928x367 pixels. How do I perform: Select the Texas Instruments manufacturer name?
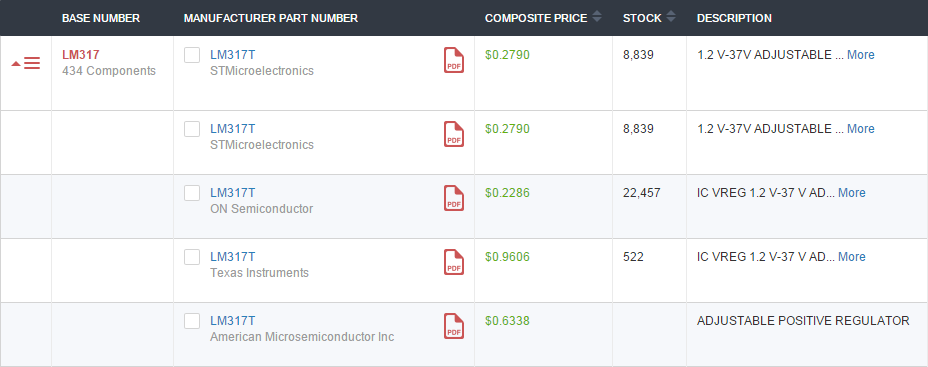(259, 273)
